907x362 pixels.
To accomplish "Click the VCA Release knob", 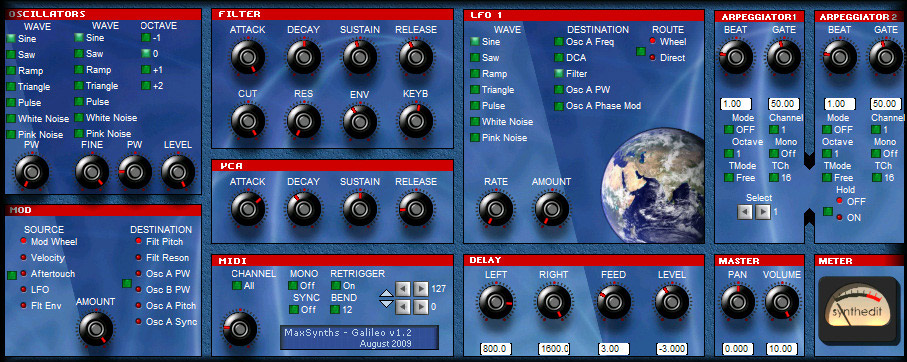I will pyautogui.click(x=415, y=209).
